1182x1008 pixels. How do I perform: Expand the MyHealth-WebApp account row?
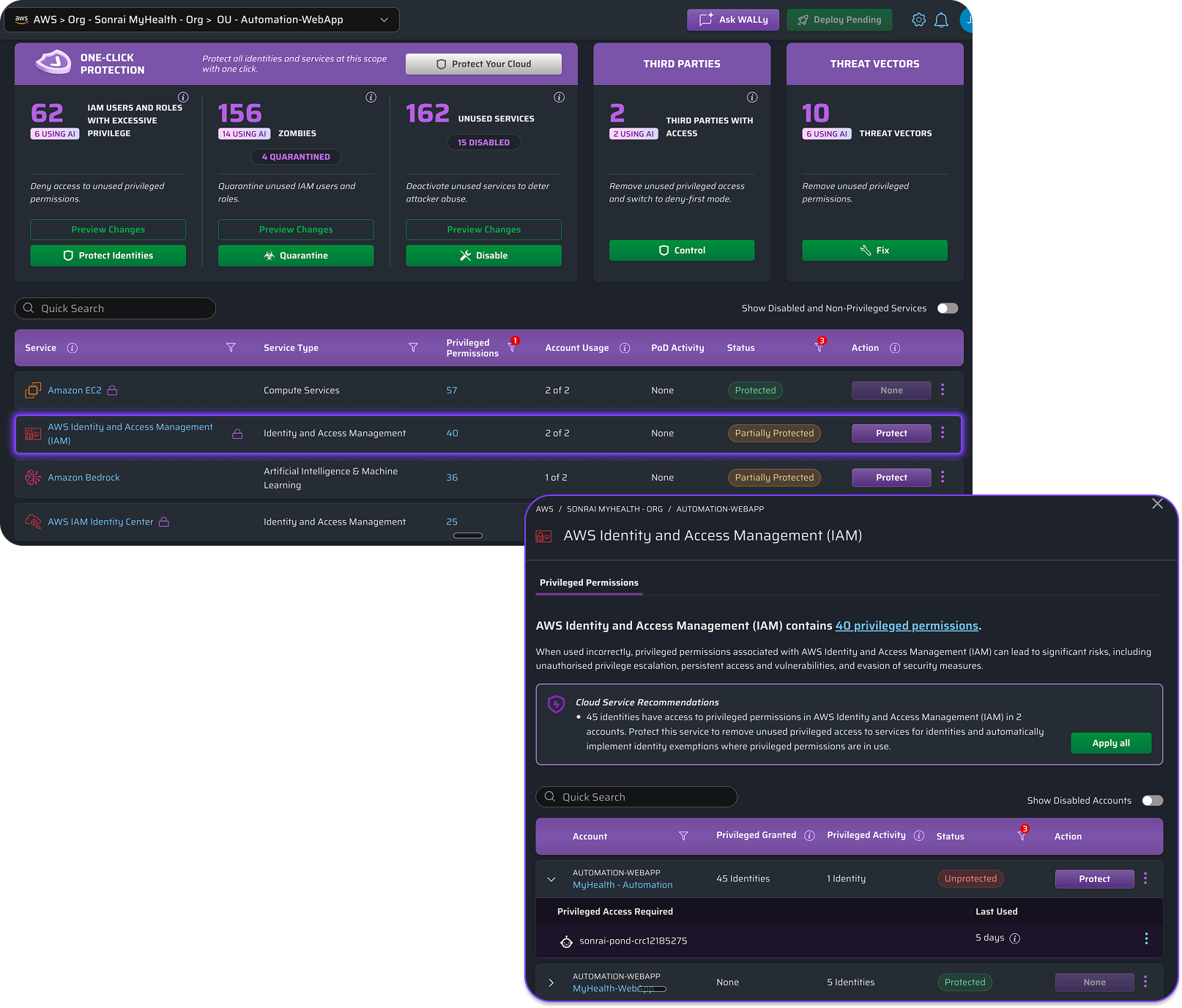click(x=551, y=982)
